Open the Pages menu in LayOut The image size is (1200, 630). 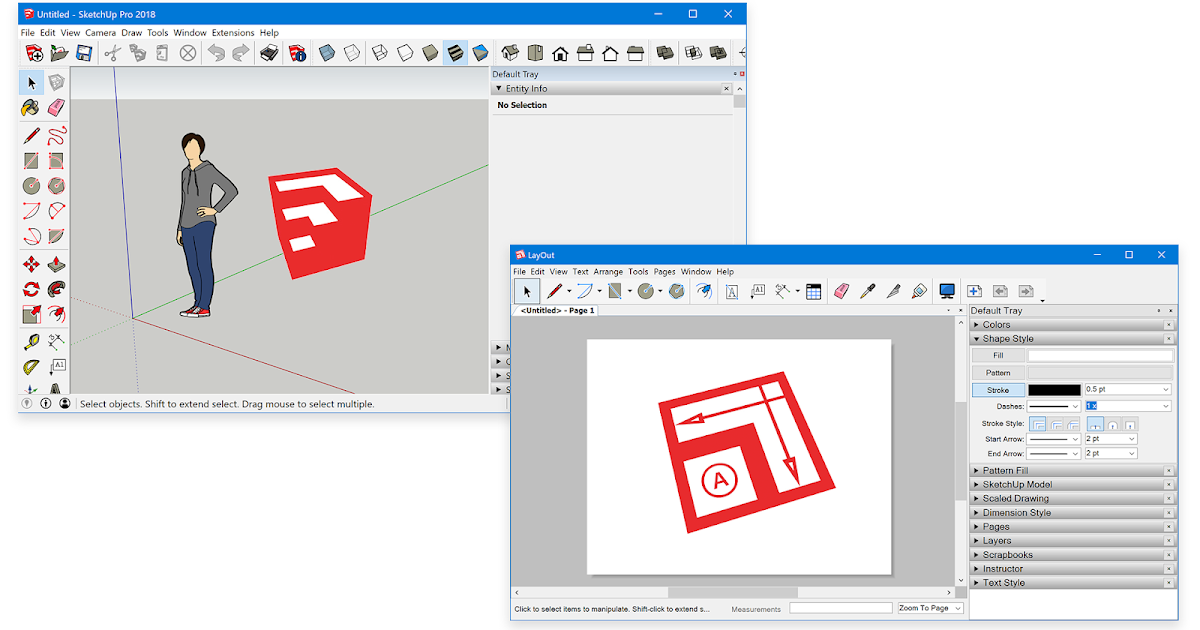pyautogui.click(x=665, y=272)
